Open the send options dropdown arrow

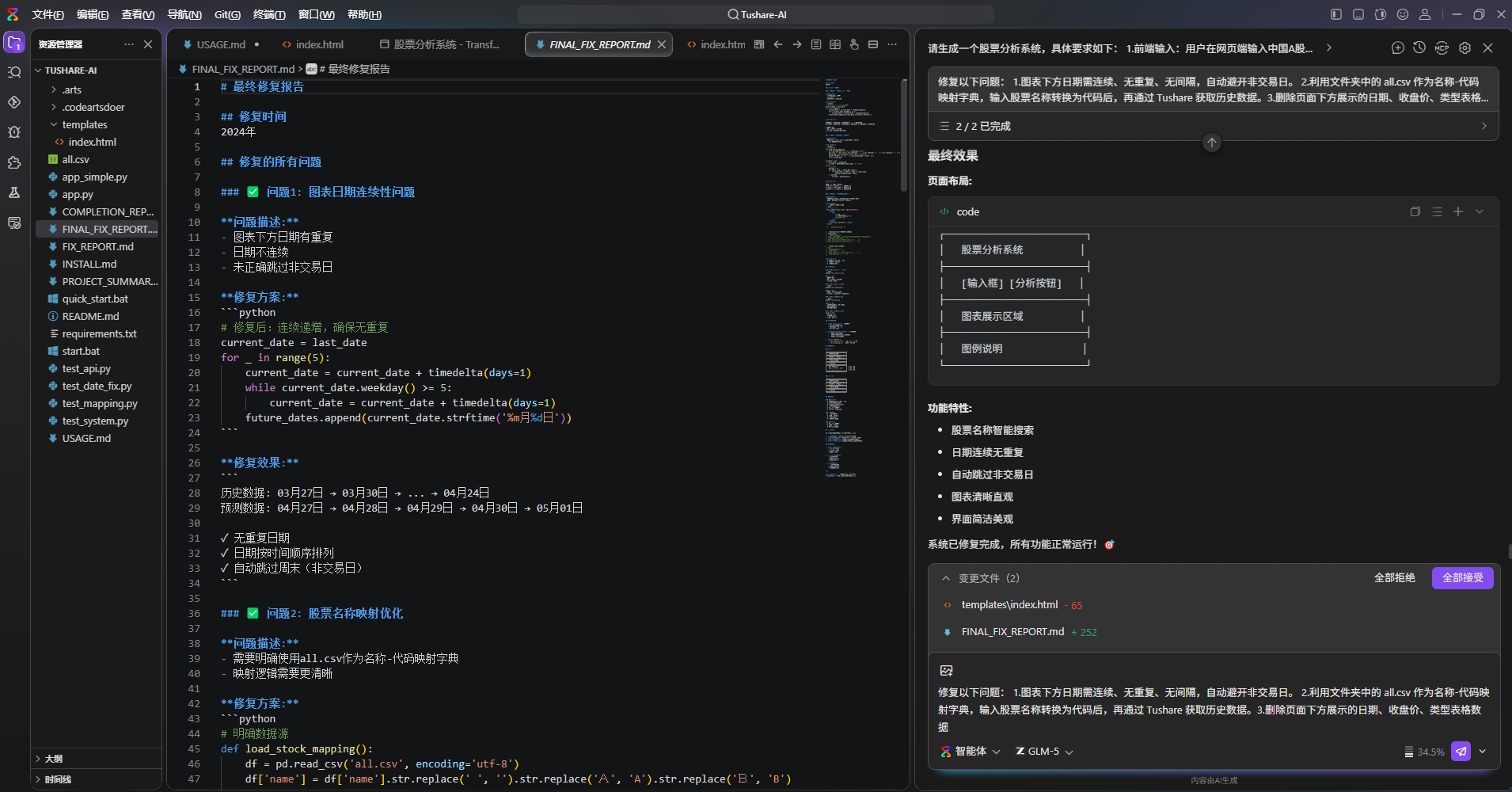[x=1483, y=752]
